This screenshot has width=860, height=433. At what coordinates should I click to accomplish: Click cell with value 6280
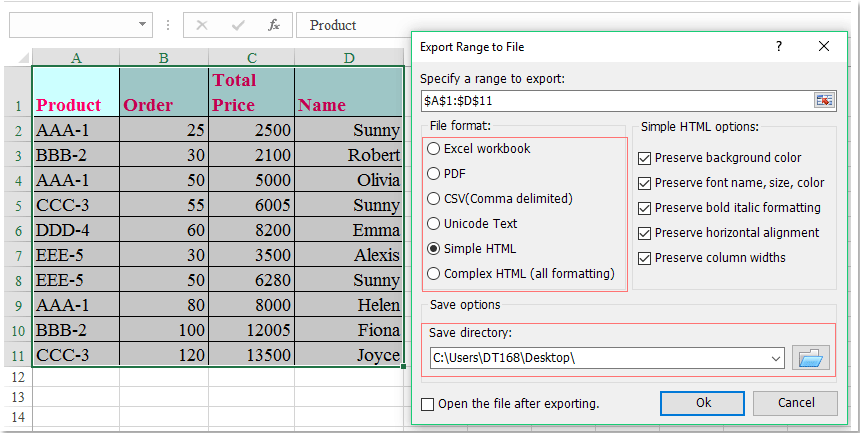(252, 280)
